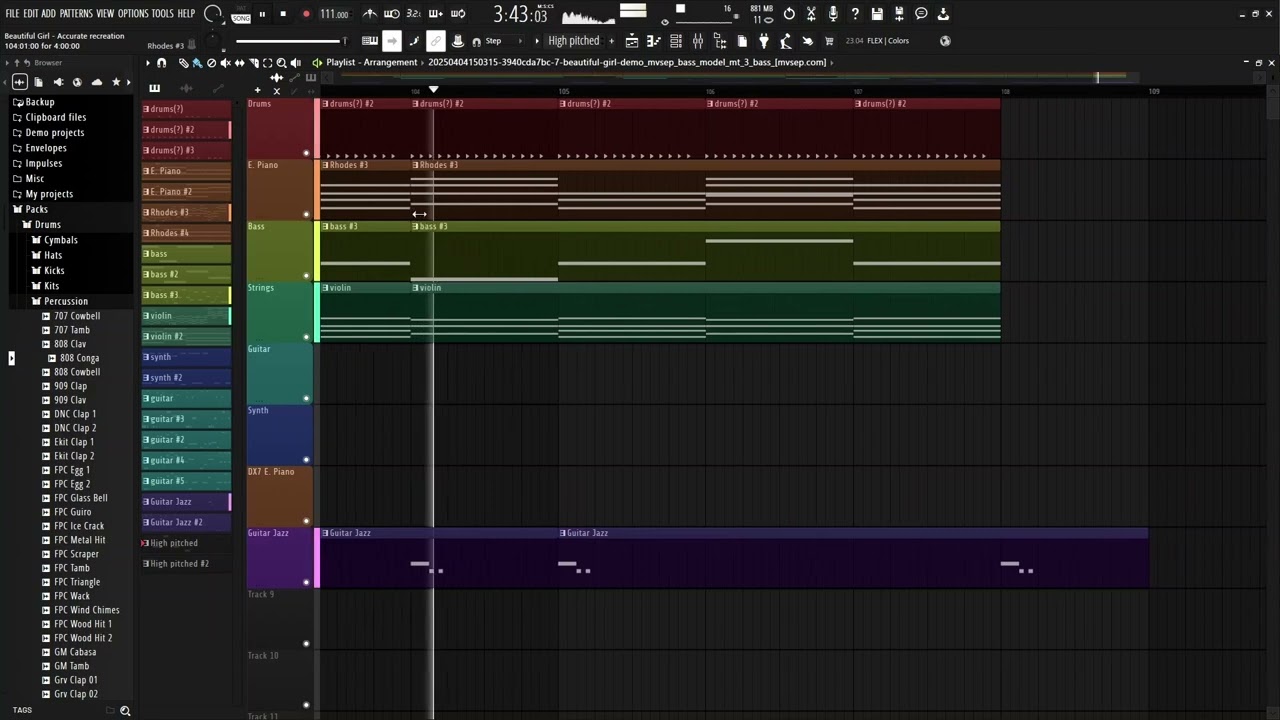Toggle PAT/SONG mode switch

[x=241, y=14]
